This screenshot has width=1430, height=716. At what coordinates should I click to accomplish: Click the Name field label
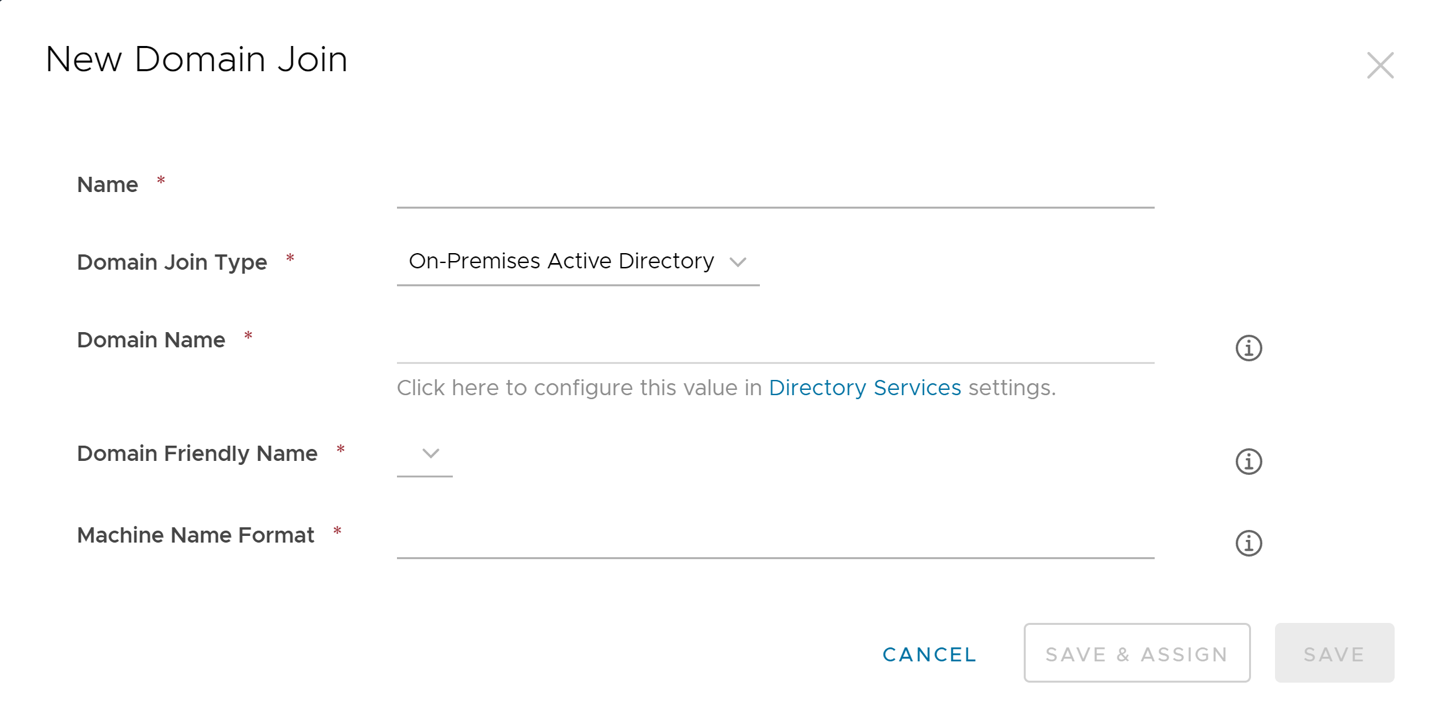click(x=108, y=185)
